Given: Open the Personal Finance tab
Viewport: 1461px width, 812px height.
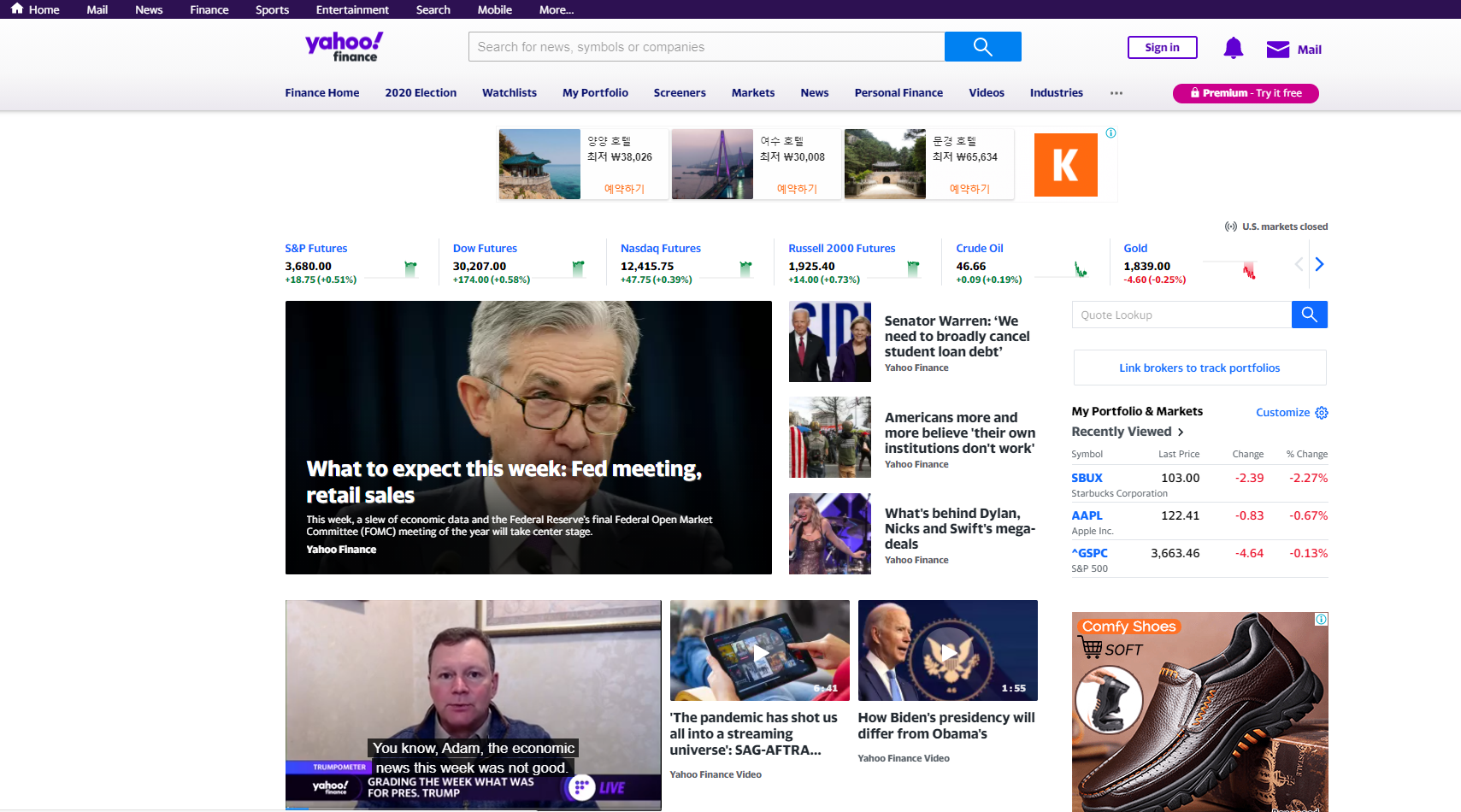Looking at the screenshot, I should pyautogui.click(x=898, y=93).
